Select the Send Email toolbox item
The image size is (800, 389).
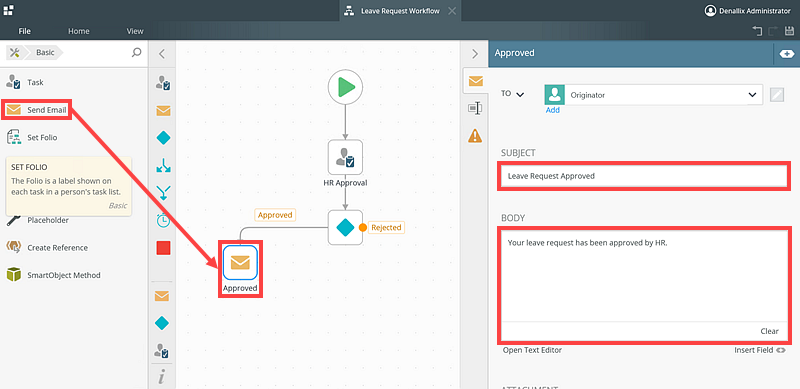point(36,110)
